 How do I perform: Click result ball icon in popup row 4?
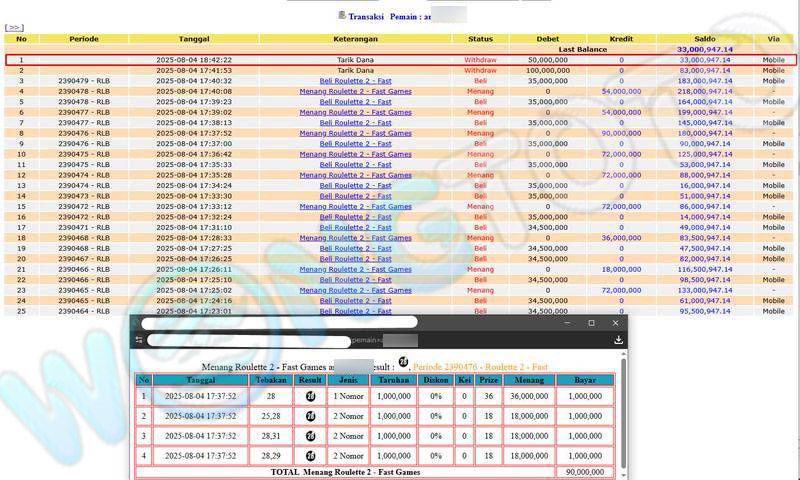(x=310, y=456)
